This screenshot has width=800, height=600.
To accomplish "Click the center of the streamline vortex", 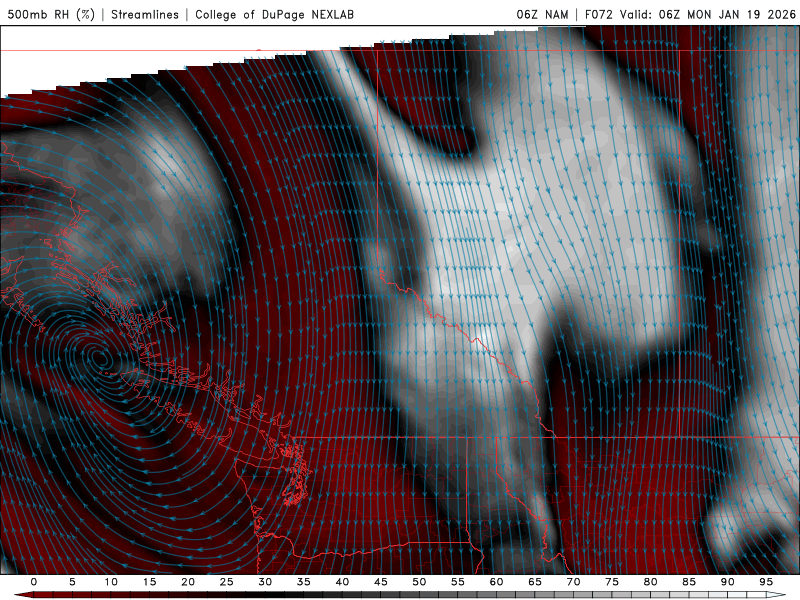I will tap(103, 359).
